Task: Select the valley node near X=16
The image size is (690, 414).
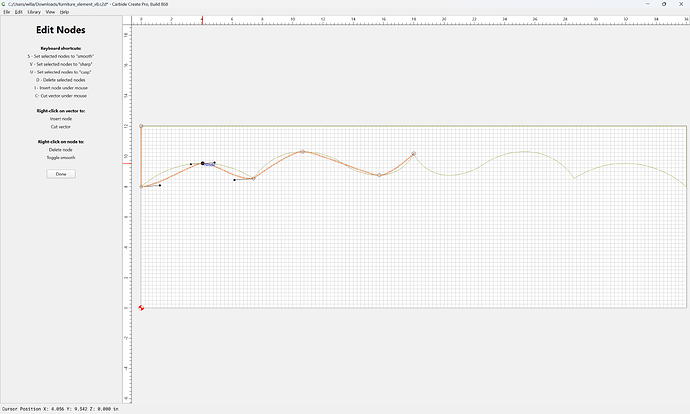Action: pyautogui.click(x=379, y=175)
